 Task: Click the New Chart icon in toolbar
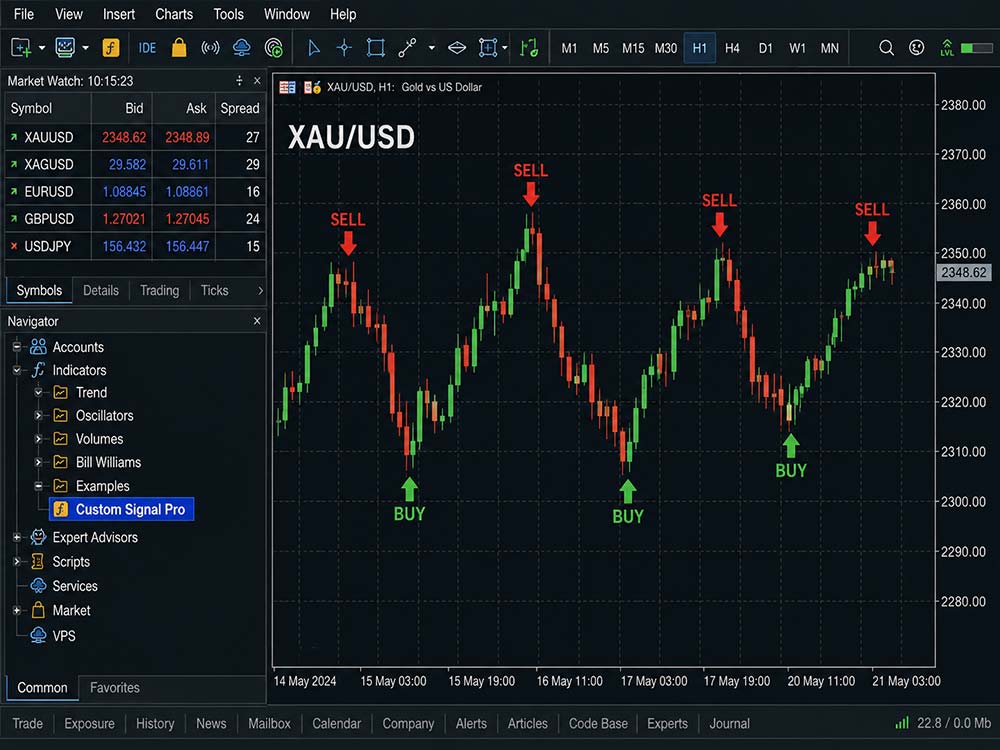click(x=20, y=48)
